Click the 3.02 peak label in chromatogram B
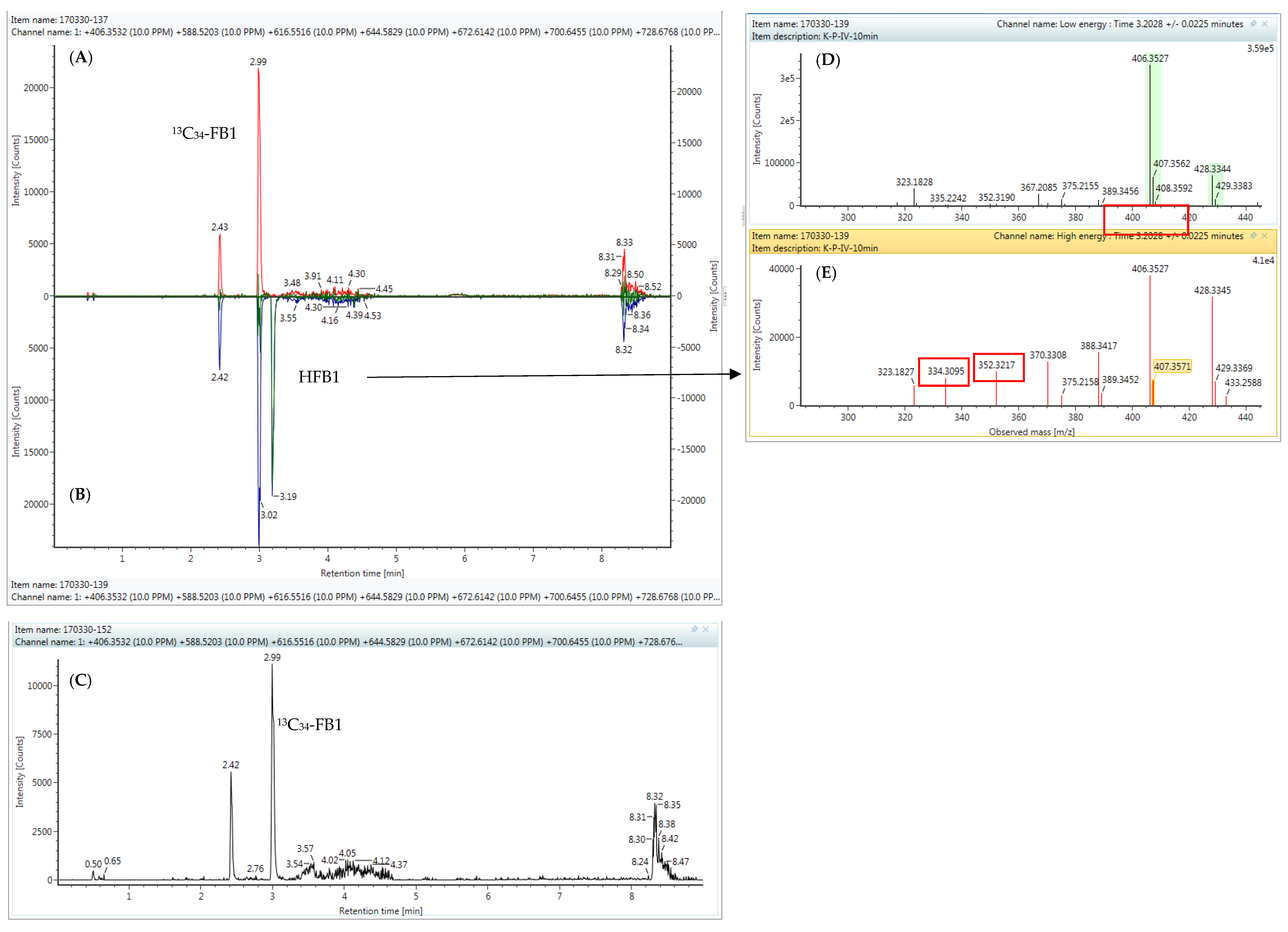The image size is (1288, 932). click(269, 515)
